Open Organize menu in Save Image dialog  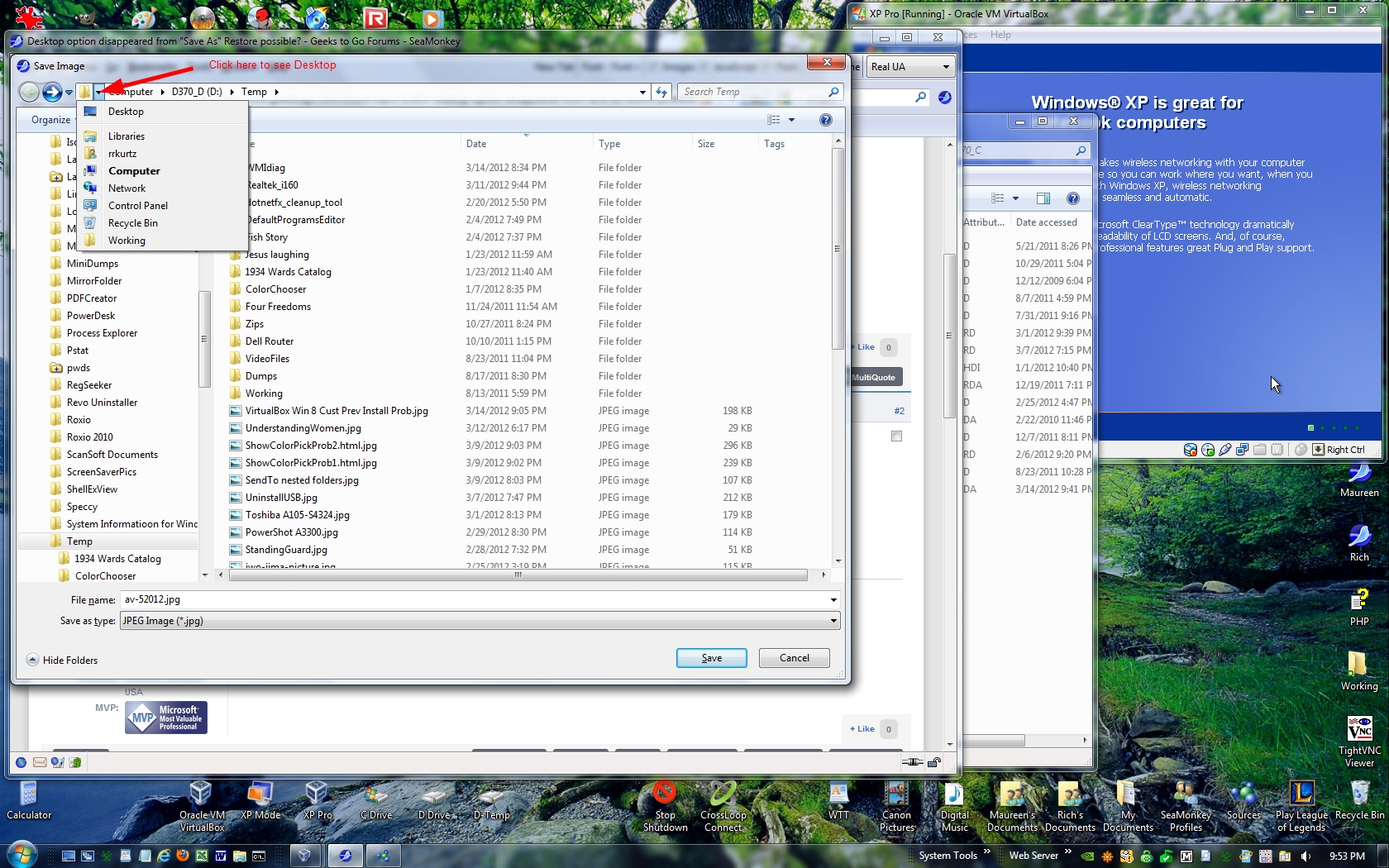(51, 120)
